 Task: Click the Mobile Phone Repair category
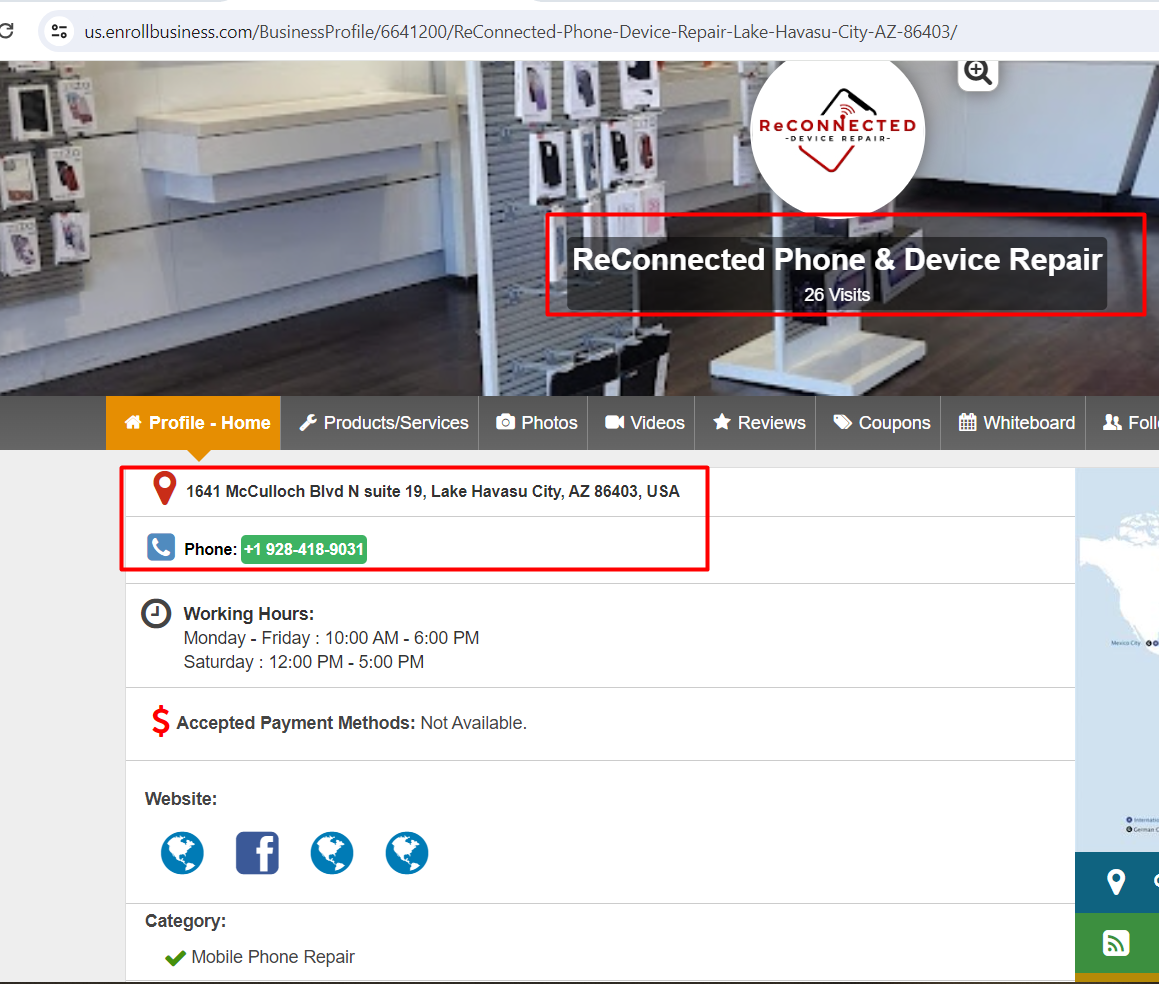pyautogui.click(x=273, y=957)
